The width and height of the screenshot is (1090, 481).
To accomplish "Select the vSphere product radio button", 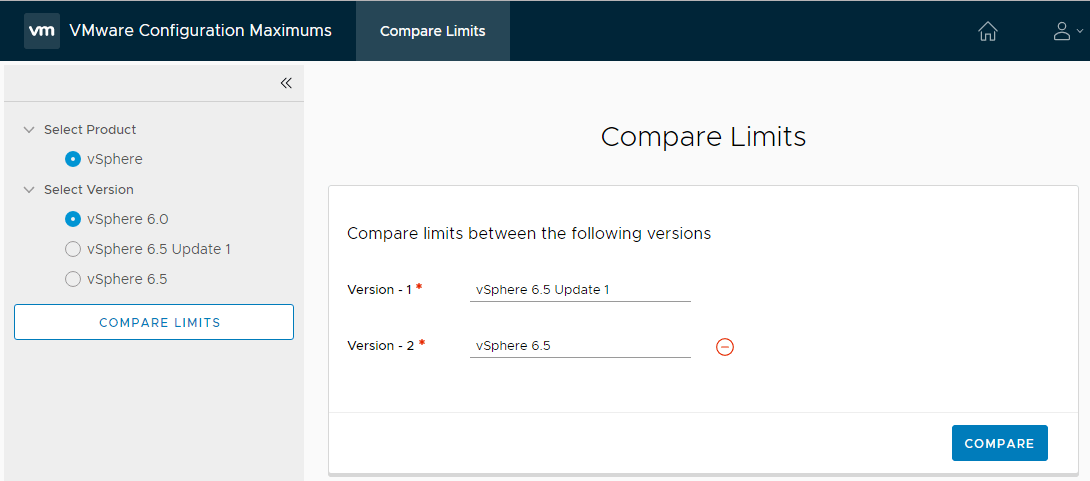I will point(73,159).
